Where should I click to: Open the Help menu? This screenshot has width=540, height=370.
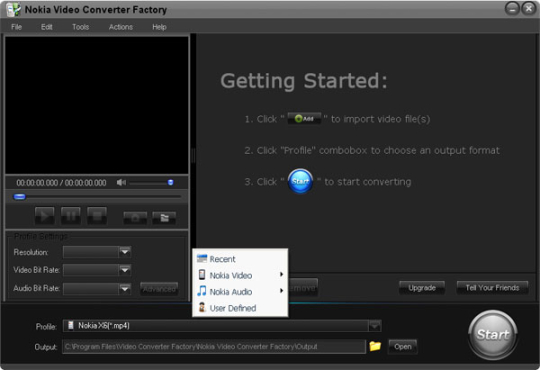[x=159, y=27]
